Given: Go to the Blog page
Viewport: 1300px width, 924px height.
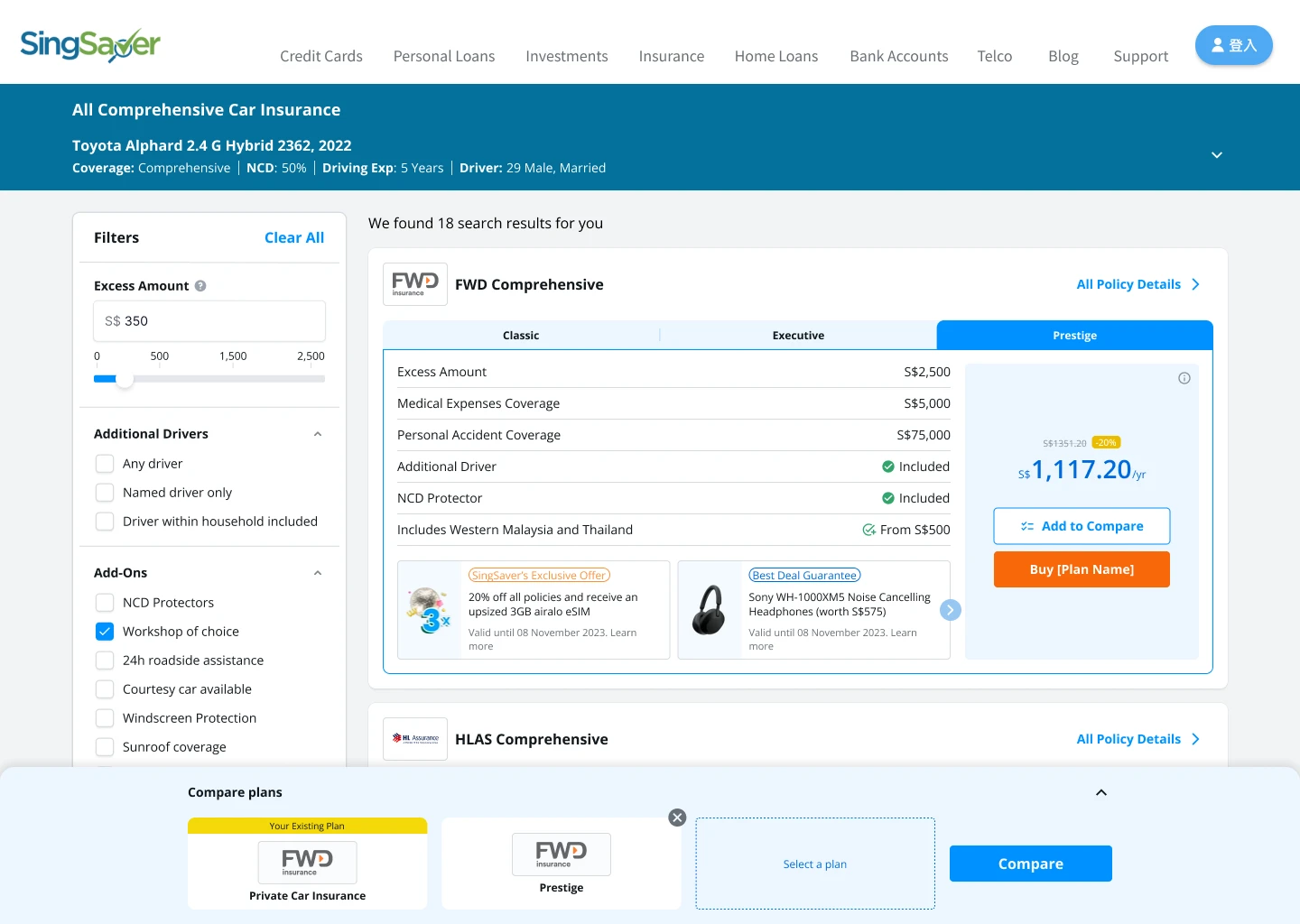Looking at the screenshot, I should 1063,56.
